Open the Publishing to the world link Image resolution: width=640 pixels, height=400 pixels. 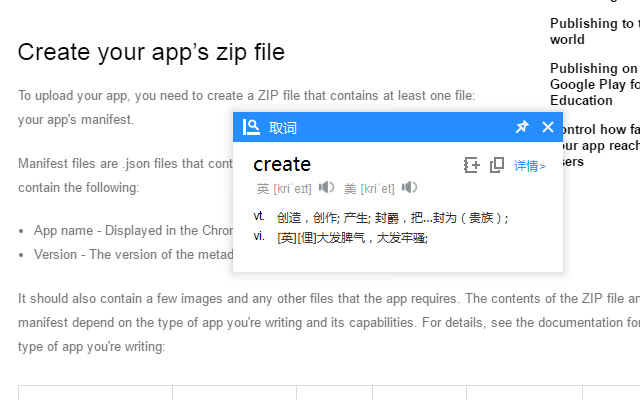pos(592,31)
